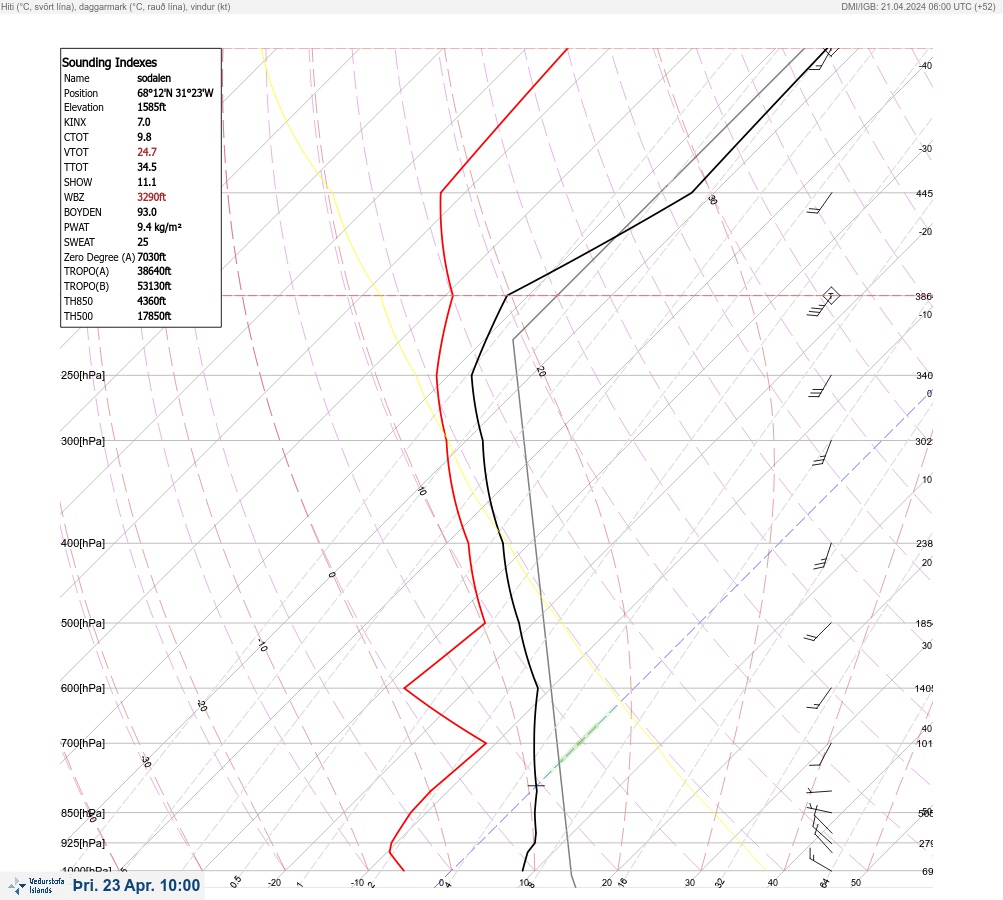Click the right-axis height label 445

(924, 193)
